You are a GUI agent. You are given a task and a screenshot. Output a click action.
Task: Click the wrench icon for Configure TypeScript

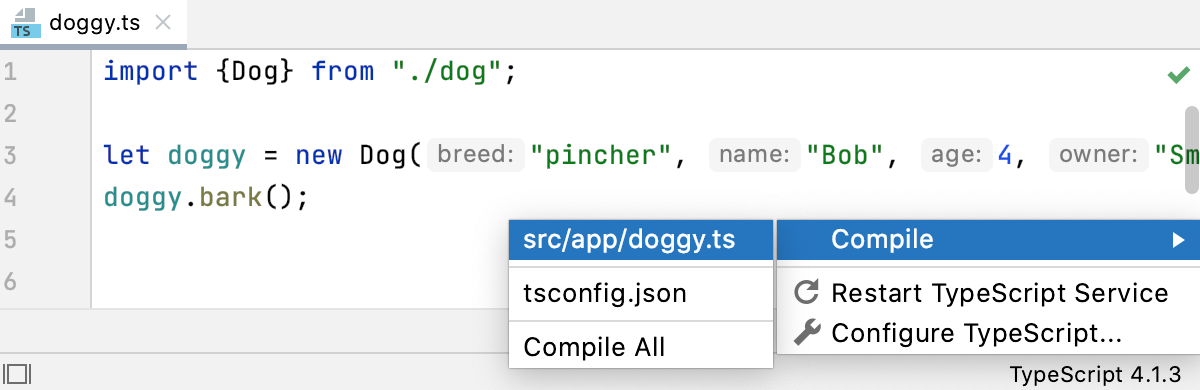[x=807, y=331]
